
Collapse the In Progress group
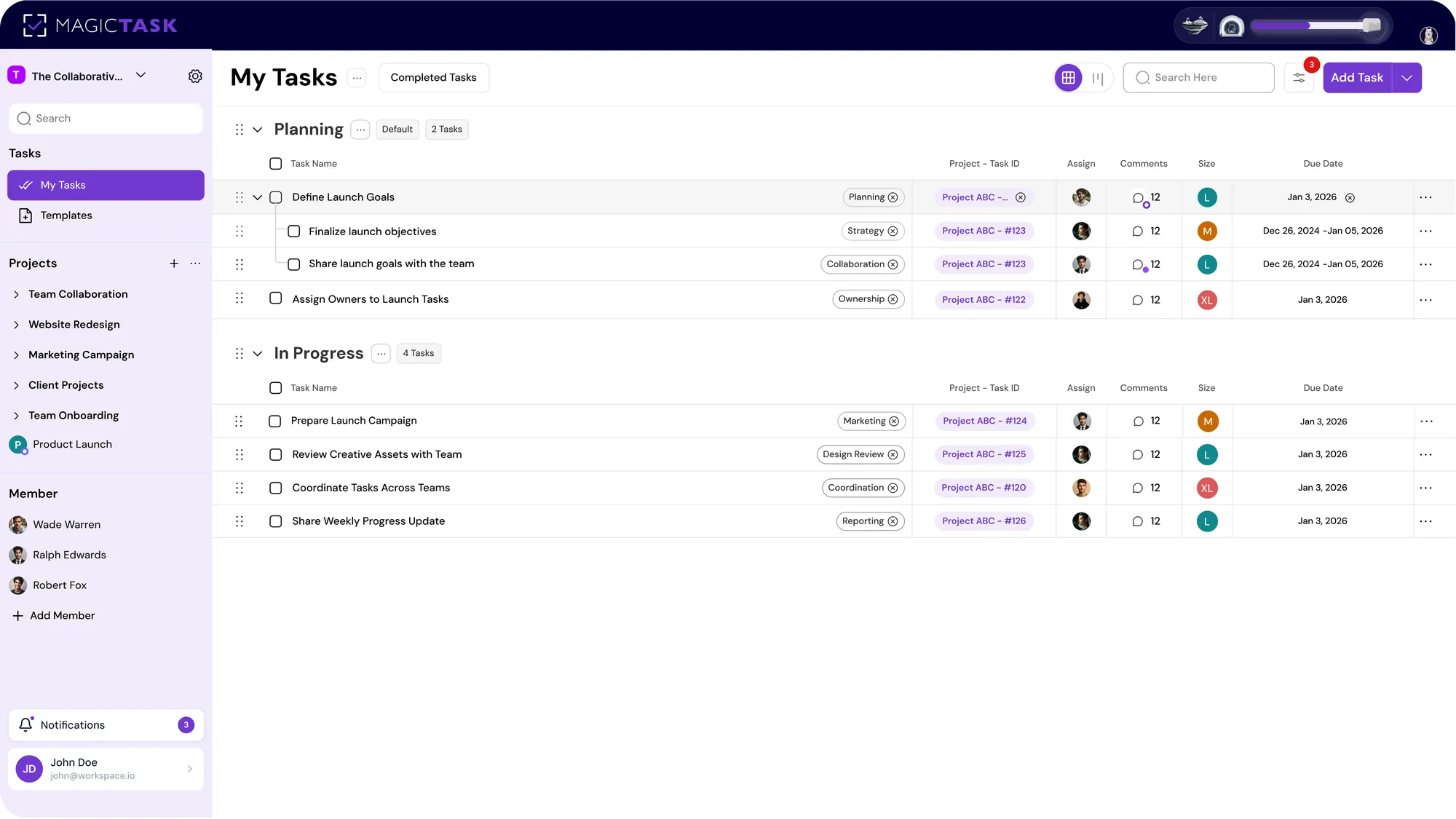[258, 354]
